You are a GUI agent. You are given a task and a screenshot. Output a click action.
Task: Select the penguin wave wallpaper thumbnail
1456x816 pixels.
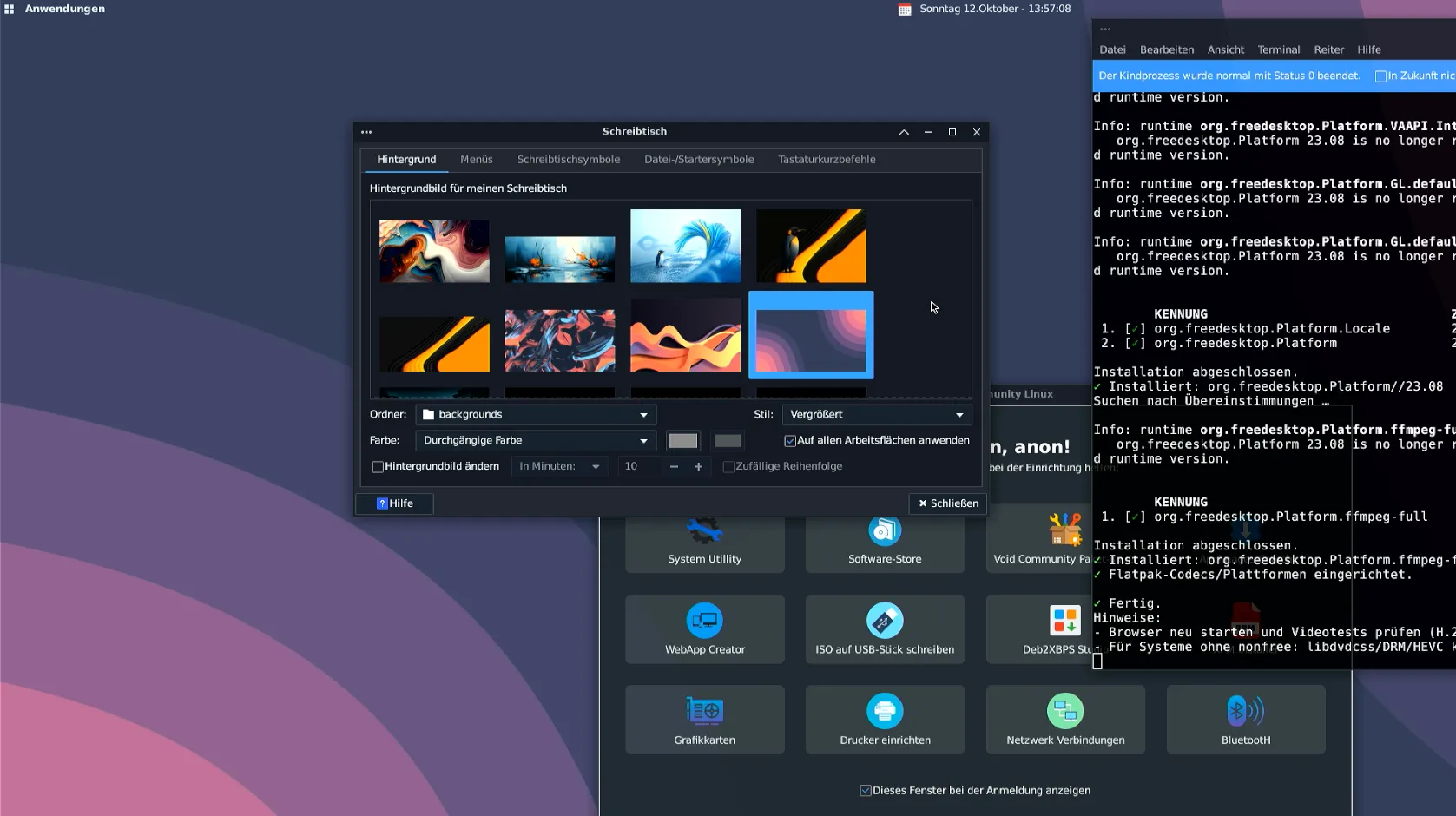point(685,246)
